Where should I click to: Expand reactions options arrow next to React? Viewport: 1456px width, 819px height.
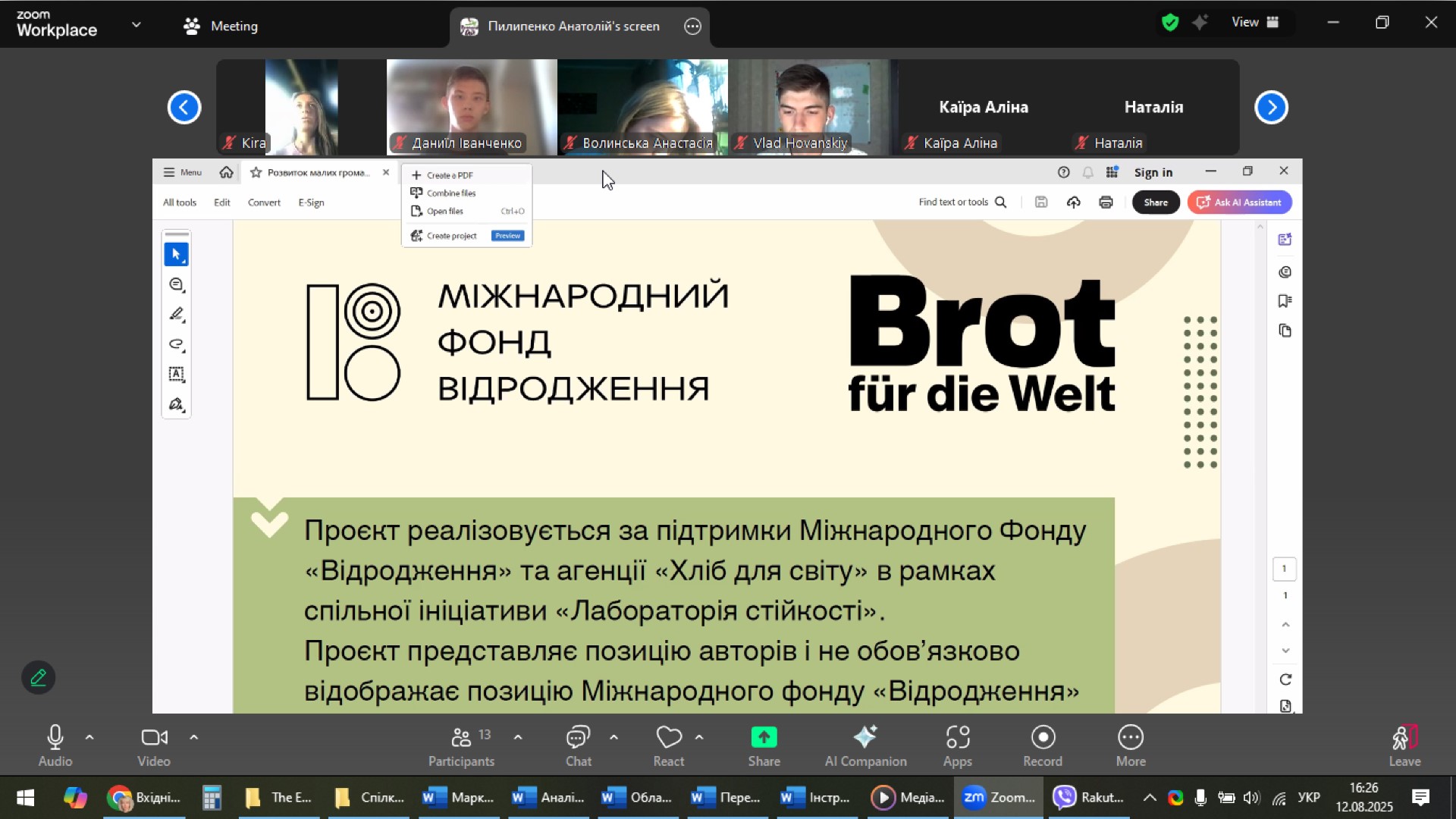tap(699, 737)
